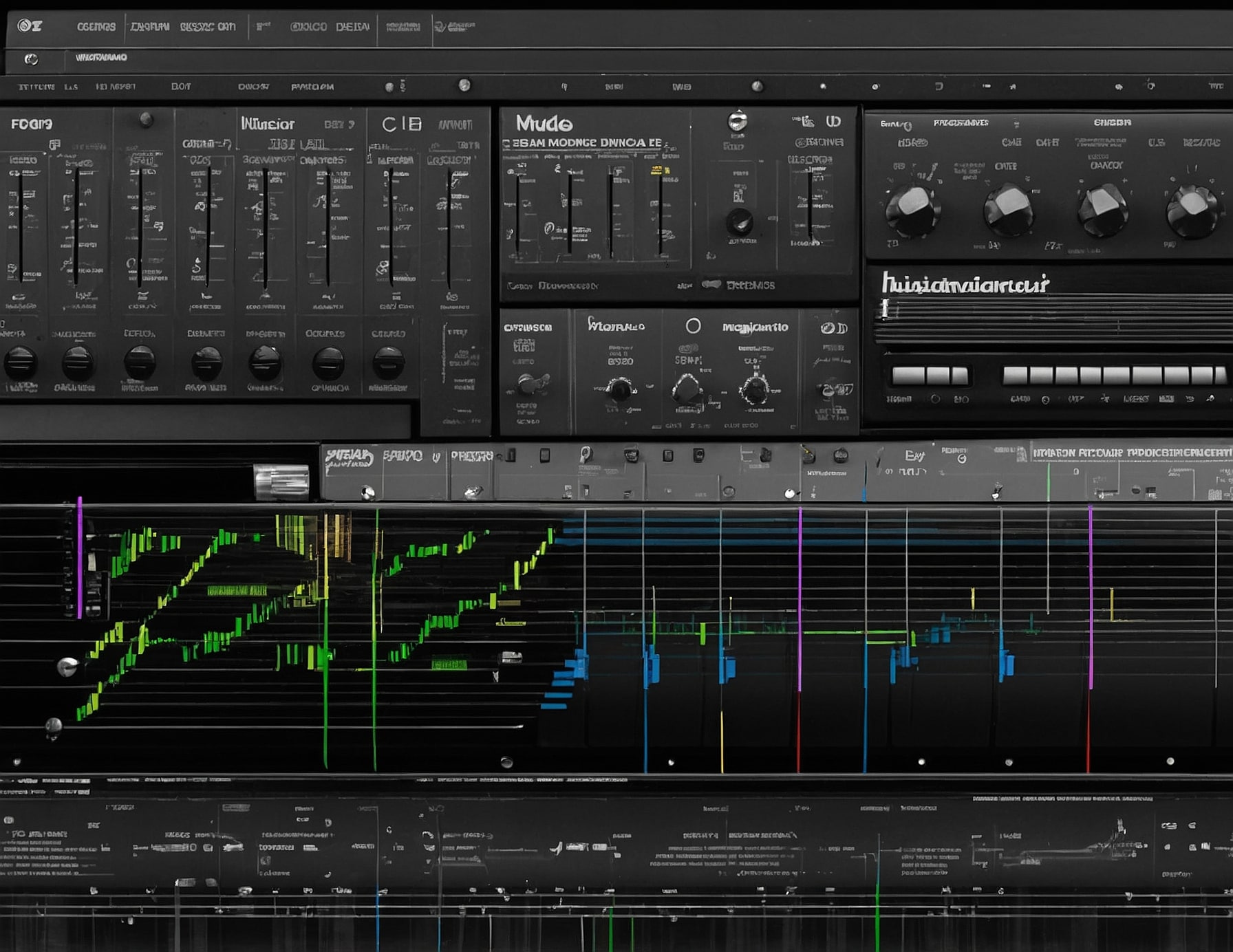Click the small silver knob atop the Mudo panel
The image size is (1233, 952).
tap(737, 121)
